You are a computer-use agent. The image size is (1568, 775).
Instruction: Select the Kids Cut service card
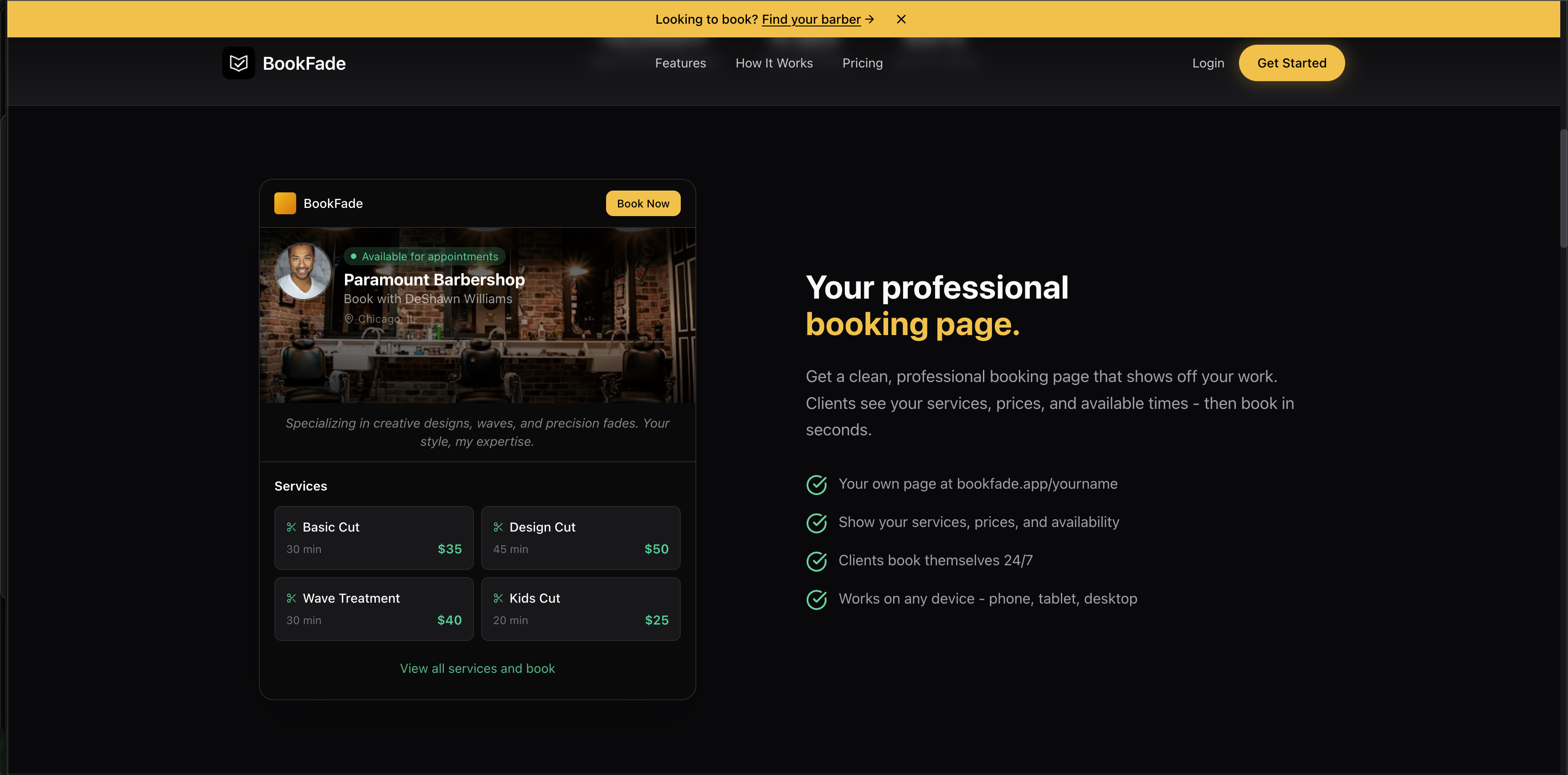[581, 609]
